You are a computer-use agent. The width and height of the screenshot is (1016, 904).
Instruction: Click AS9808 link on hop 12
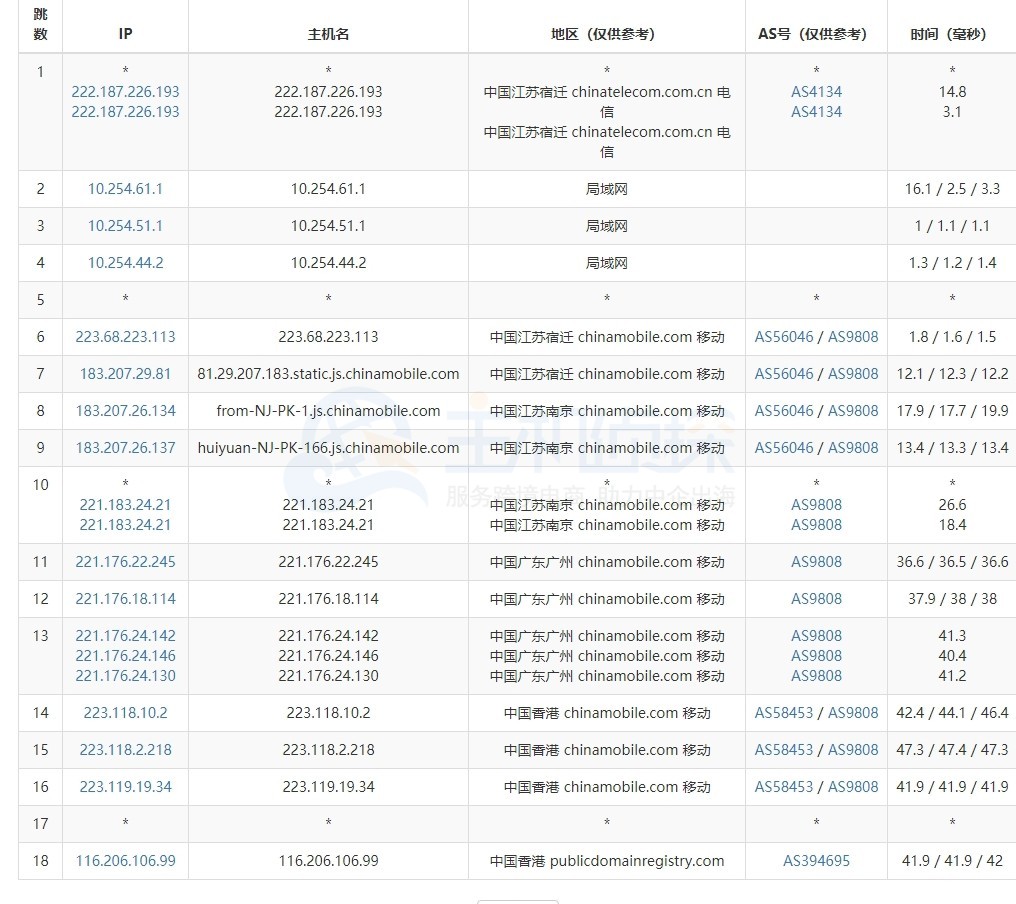tap(815, 598)
